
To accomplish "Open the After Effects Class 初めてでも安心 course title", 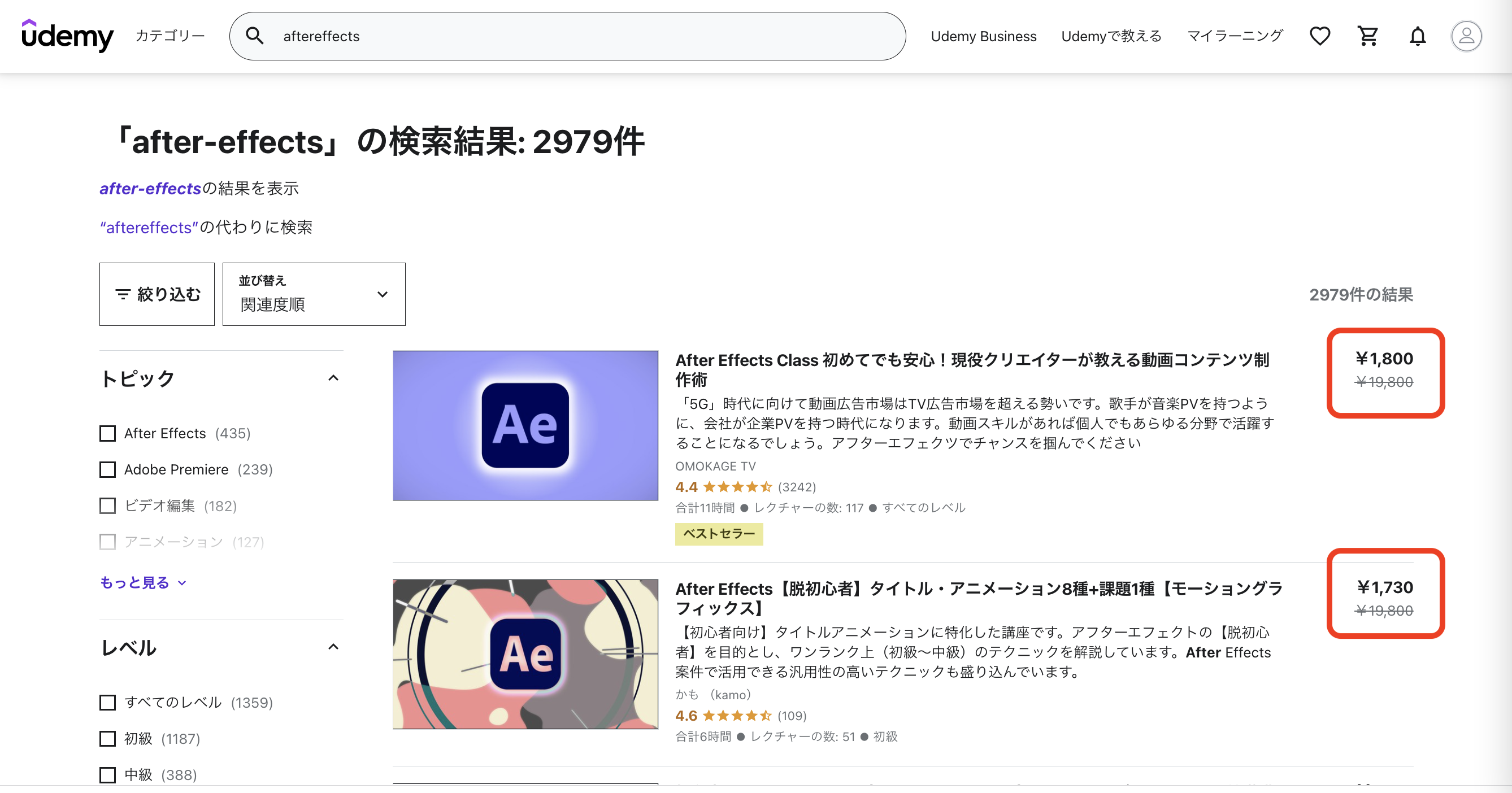I will click(972, 369).
